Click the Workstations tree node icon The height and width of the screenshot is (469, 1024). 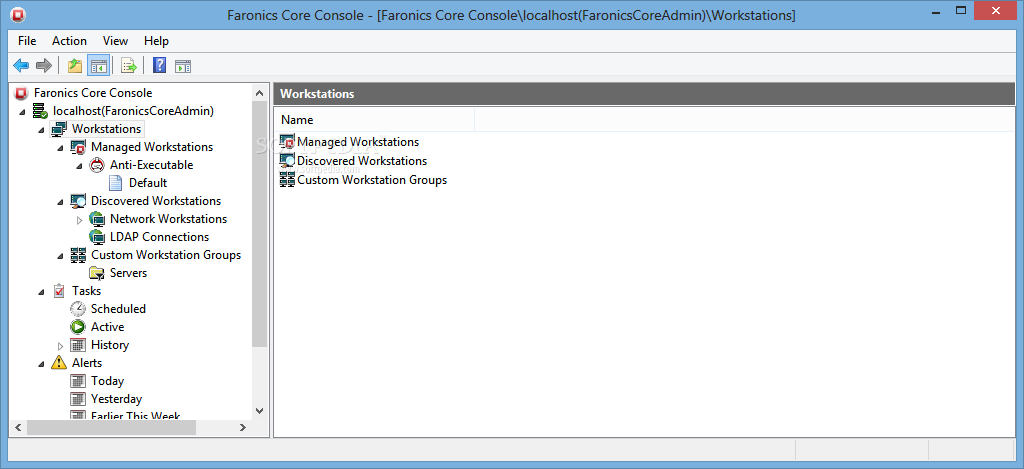(59, 129)
